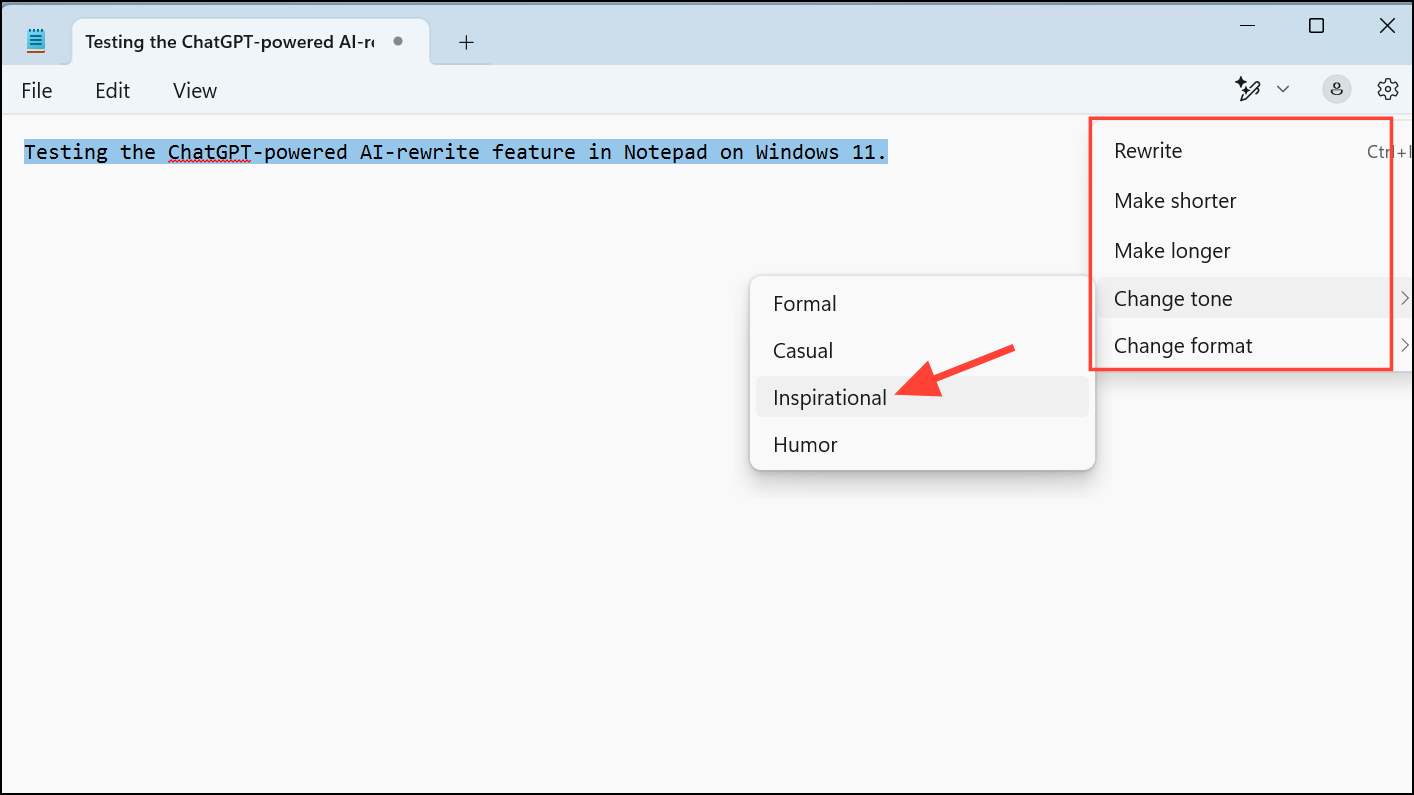The image size is (1414, 795).
Task: Minimize the Notepad window
Action: (x=1246, y=26)
